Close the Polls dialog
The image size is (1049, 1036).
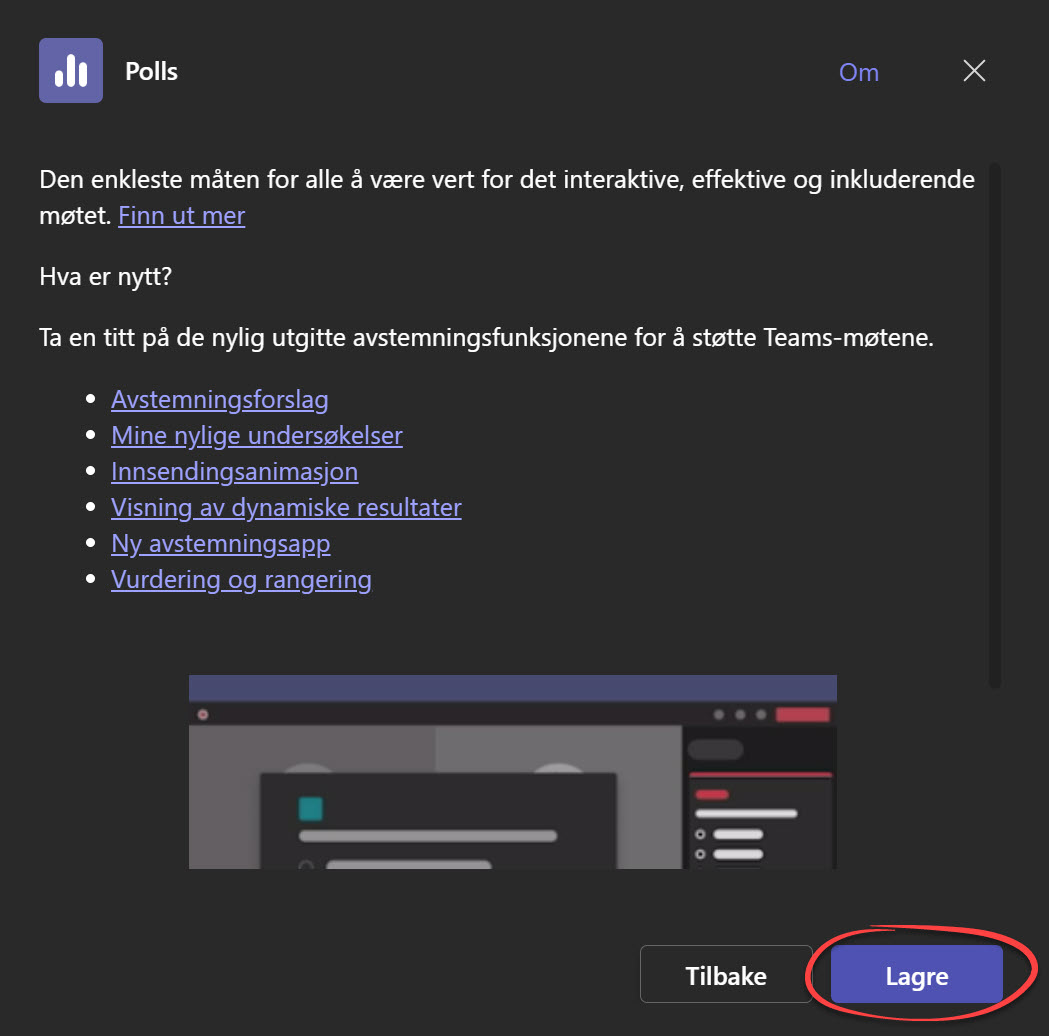(x=973, y=71)
